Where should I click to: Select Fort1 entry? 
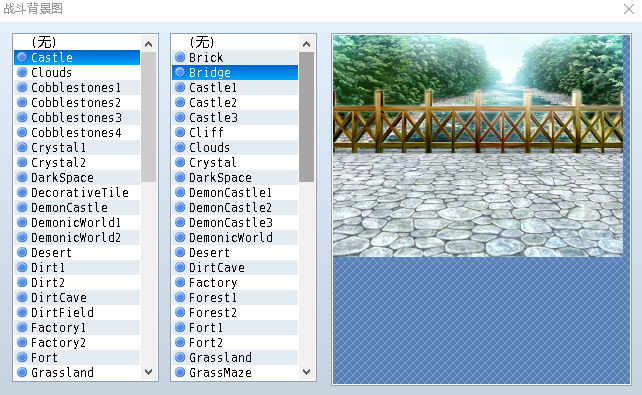point(235,327)
